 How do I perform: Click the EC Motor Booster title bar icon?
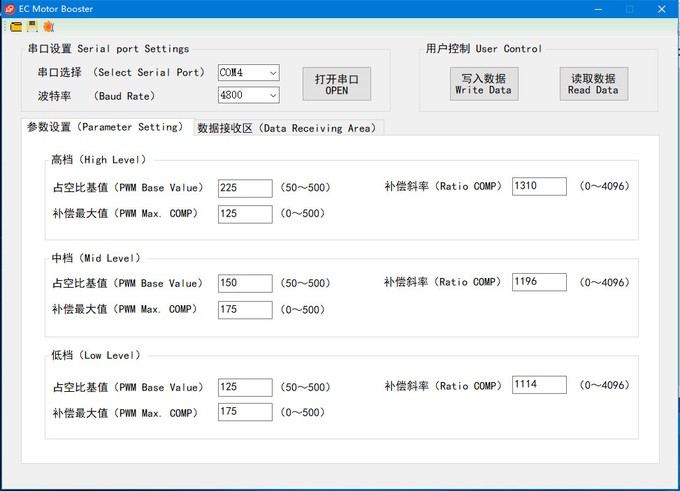[x=9, y=9]
